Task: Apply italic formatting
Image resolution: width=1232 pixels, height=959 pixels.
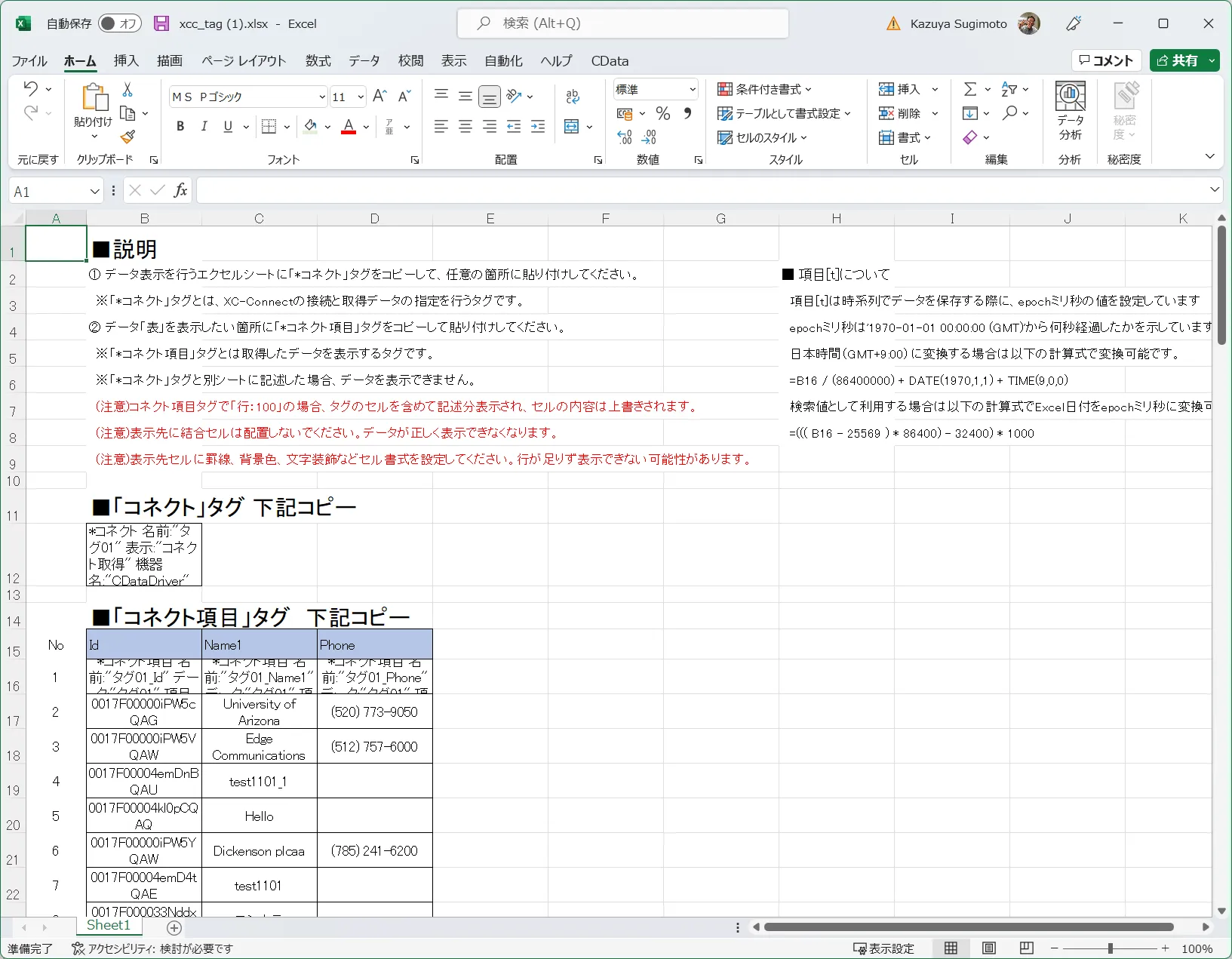Action: point(204,127)
